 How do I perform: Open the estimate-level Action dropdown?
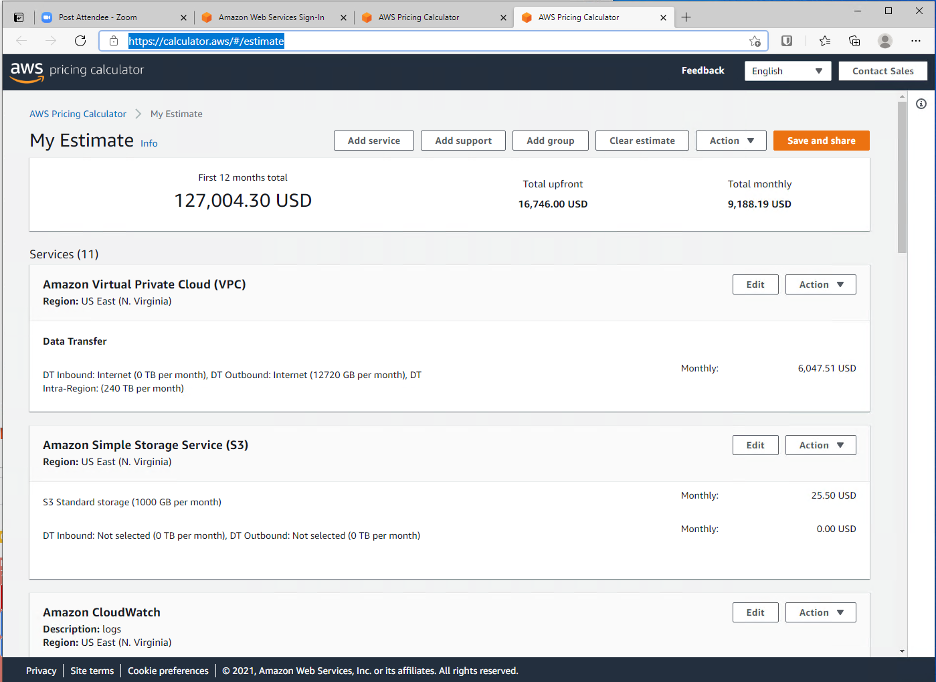coord(731,141)
